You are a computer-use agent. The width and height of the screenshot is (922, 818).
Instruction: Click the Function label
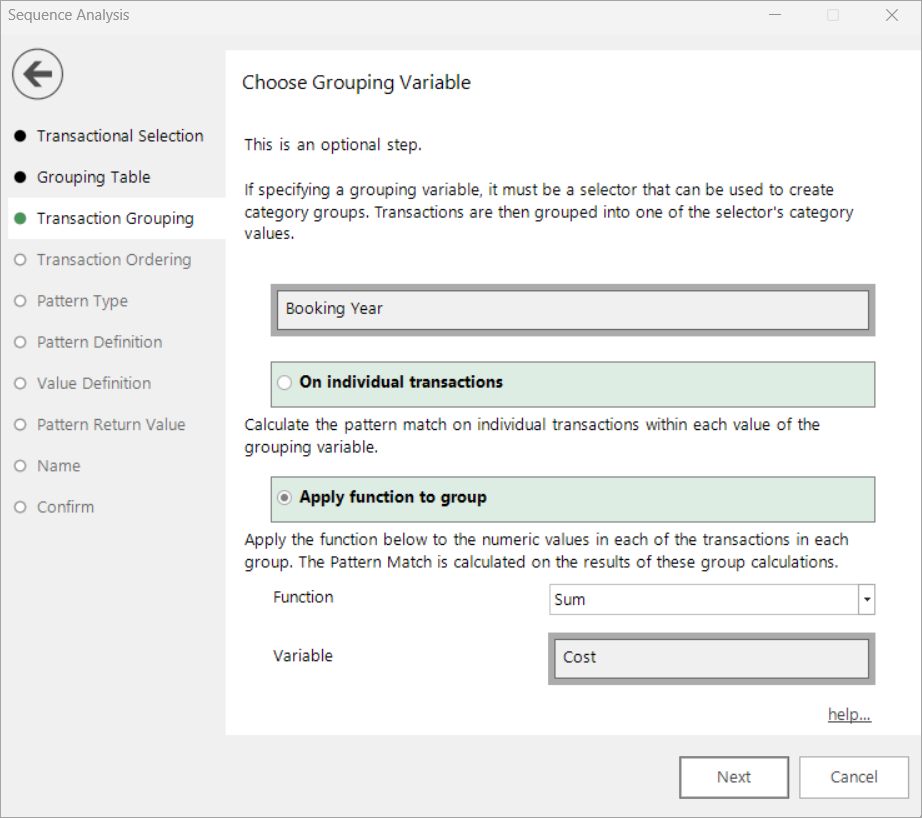point(303,597)
